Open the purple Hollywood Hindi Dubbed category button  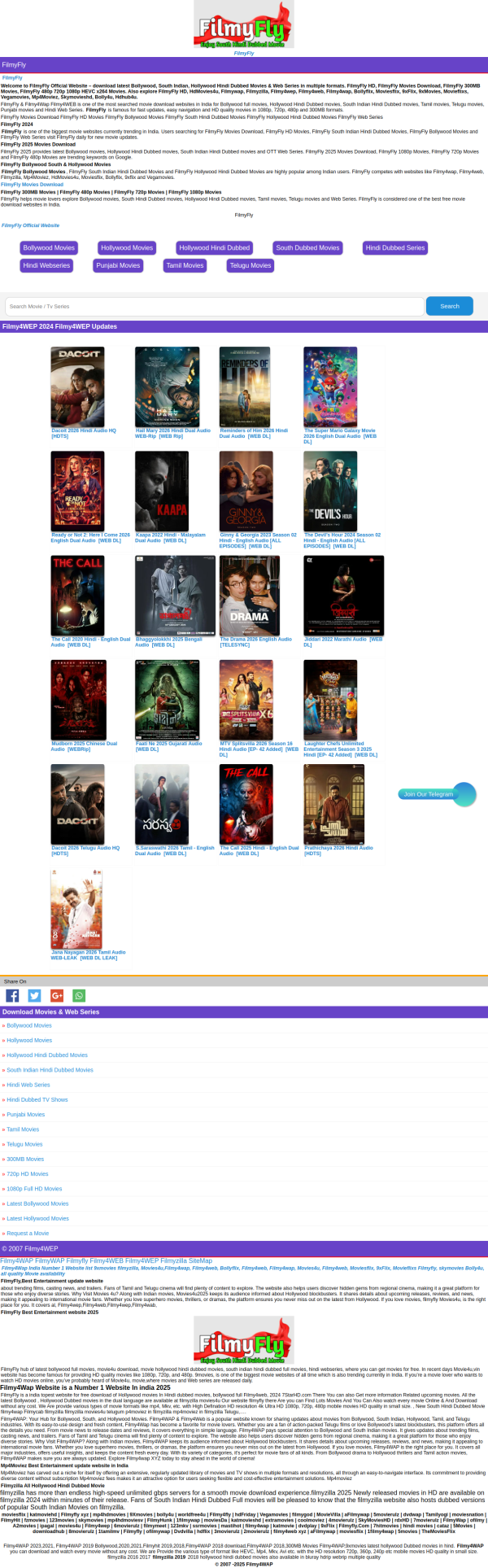[215, 248]
